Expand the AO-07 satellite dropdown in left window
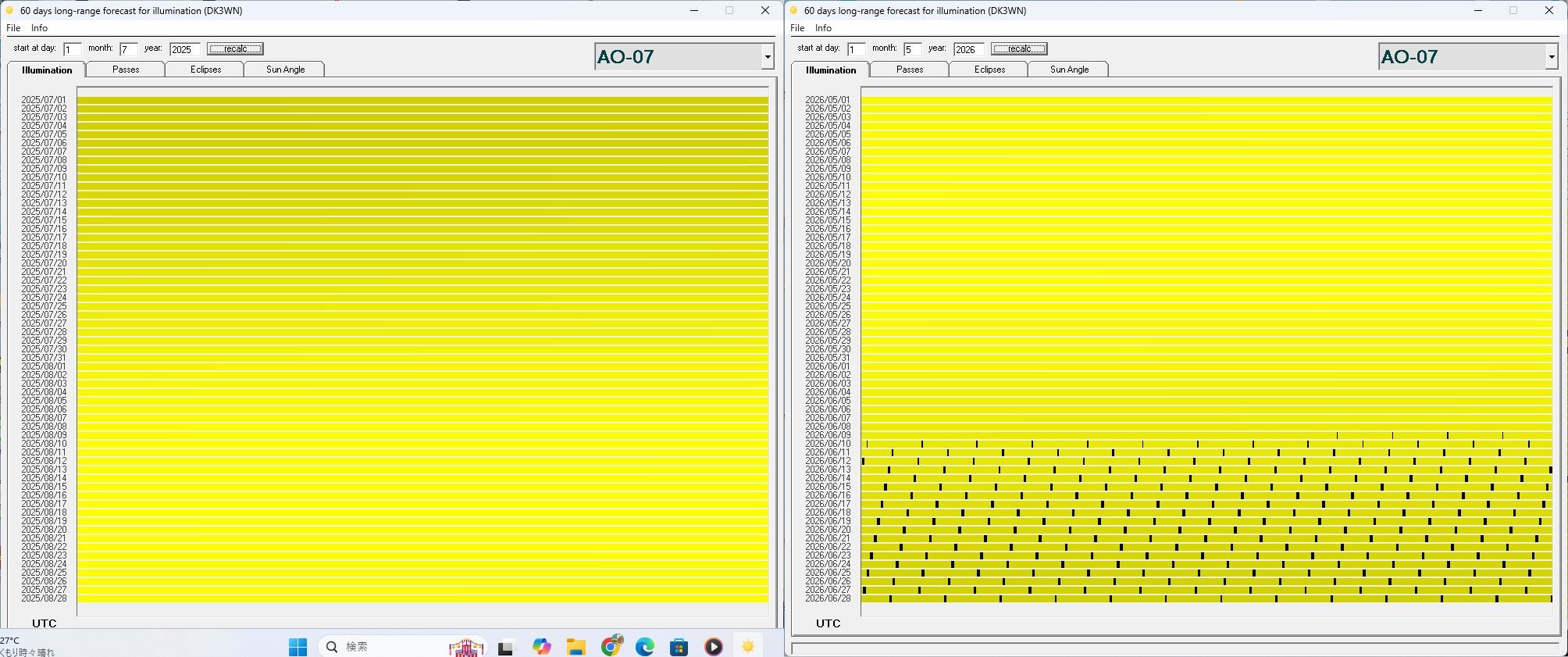Viewport: 1568px width, 657px height. click(768, 57)
